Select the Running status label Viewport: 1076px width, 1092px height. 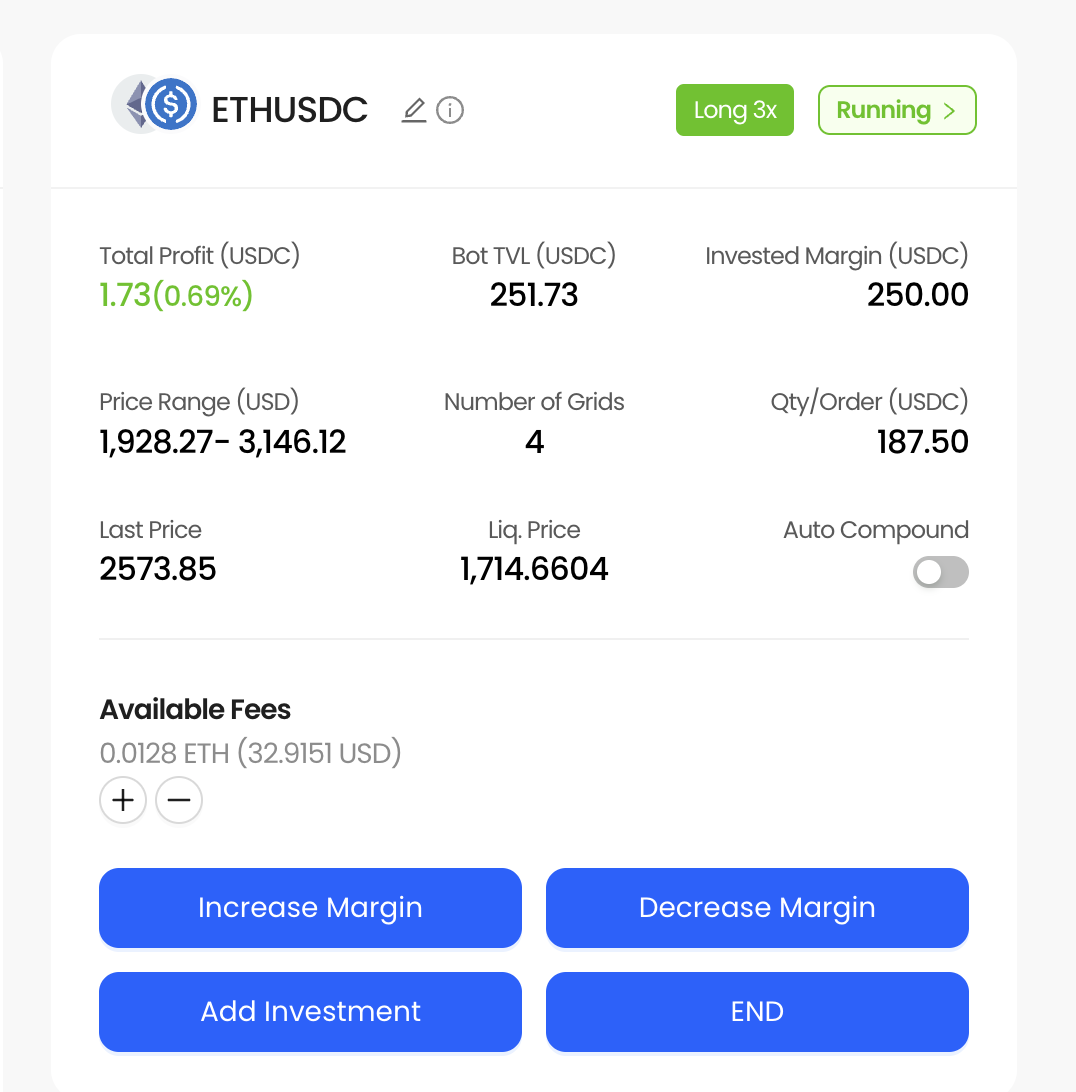point(884,110)
